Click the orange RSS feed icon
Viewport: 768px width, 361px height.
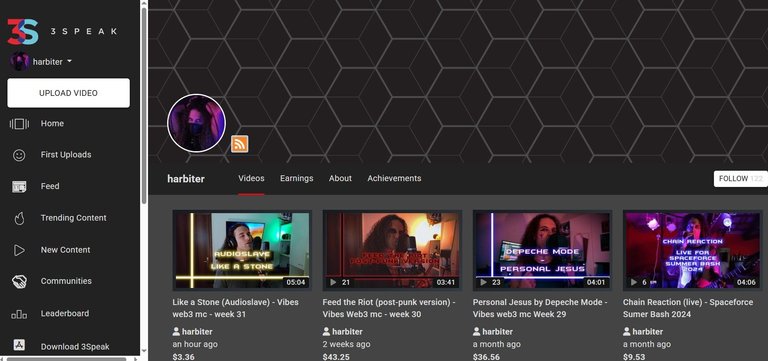pyautogui.click(x=240, y=144)
